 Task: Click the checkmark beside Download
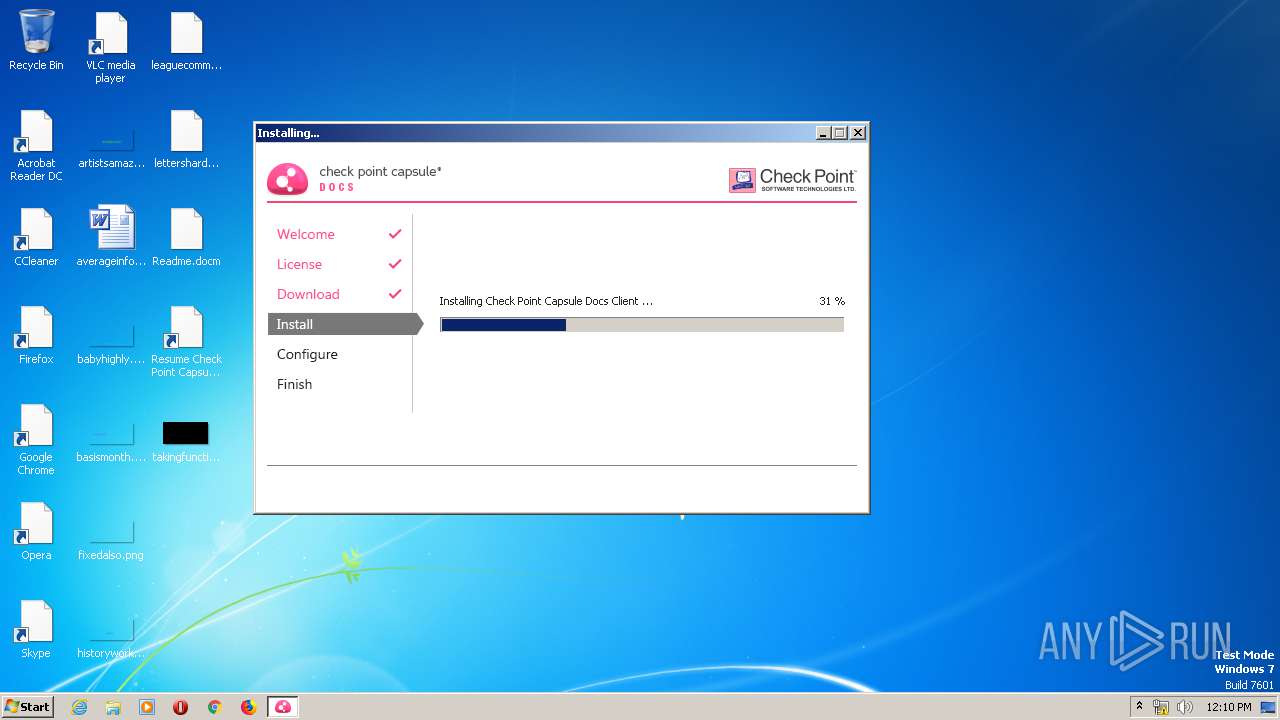tap(395, 294)
